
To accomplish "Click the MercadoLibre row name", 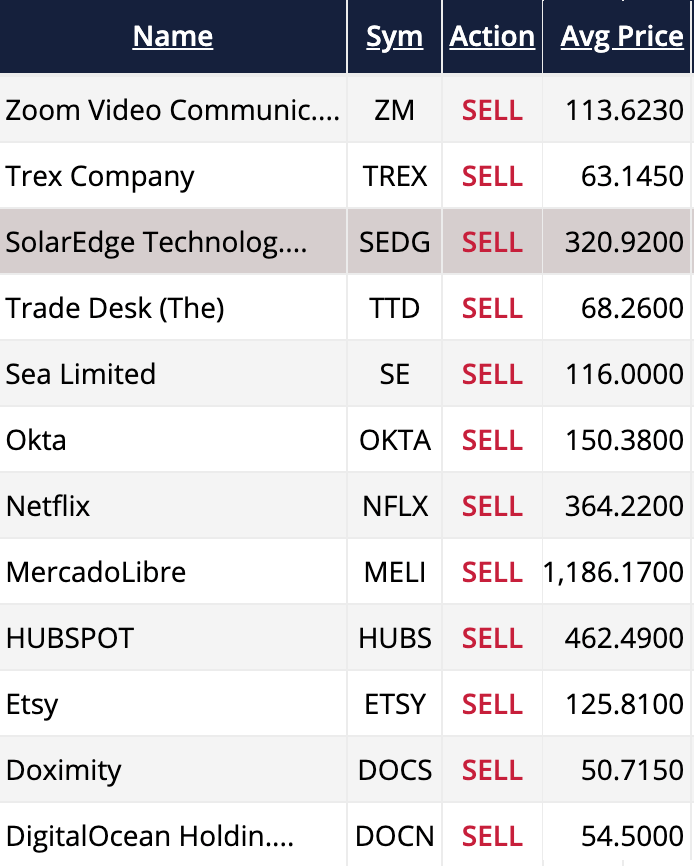I will coord(96,572).
